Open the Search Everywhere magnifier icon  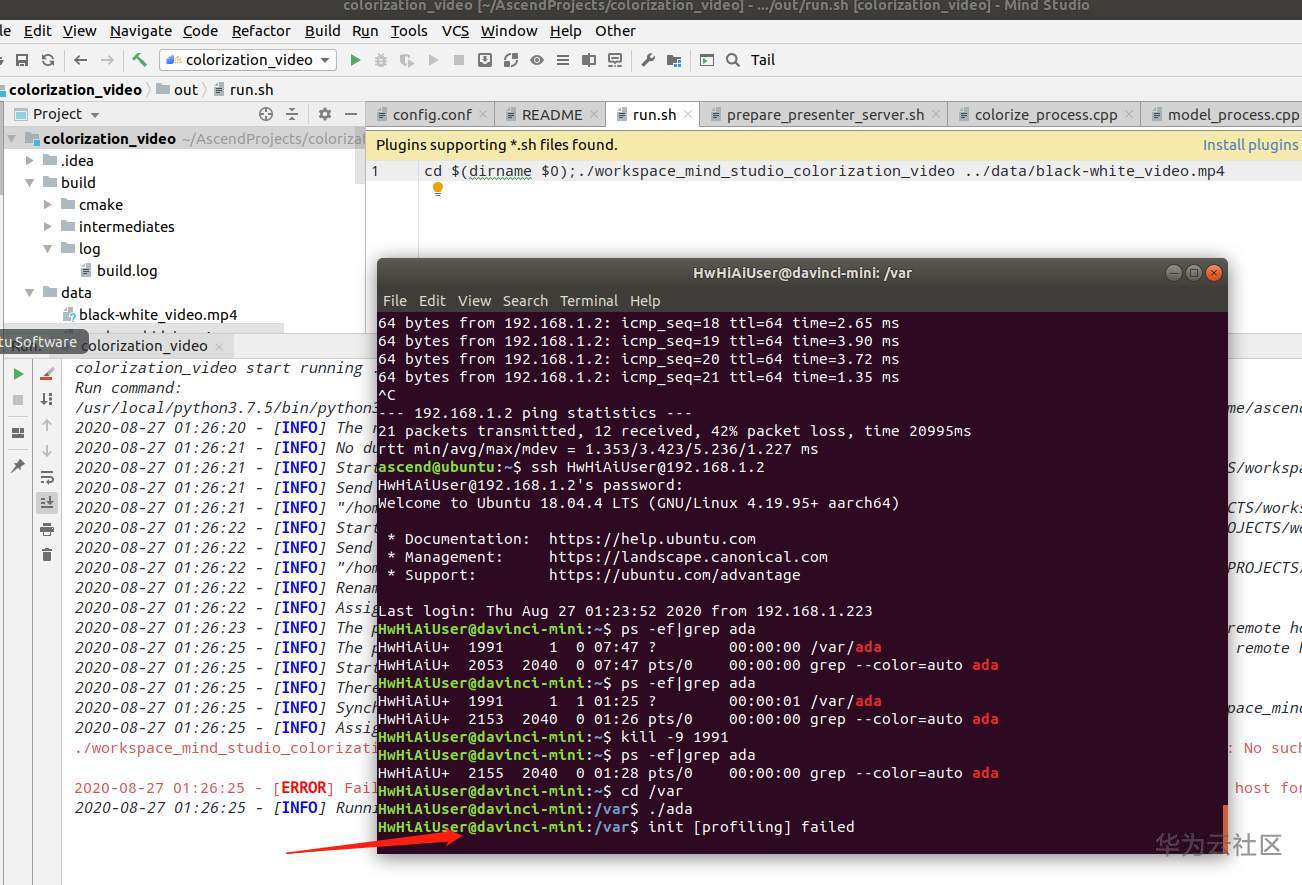(733, 60)
